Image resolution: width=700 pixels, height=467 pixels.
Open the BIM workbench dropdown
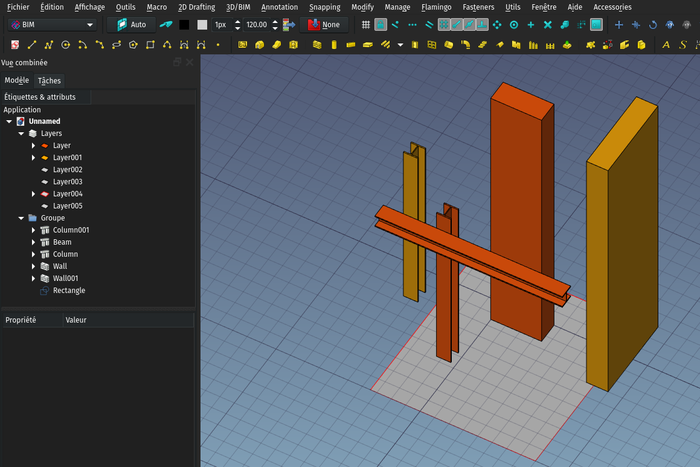pyautogui.click(x=52, y=24)
